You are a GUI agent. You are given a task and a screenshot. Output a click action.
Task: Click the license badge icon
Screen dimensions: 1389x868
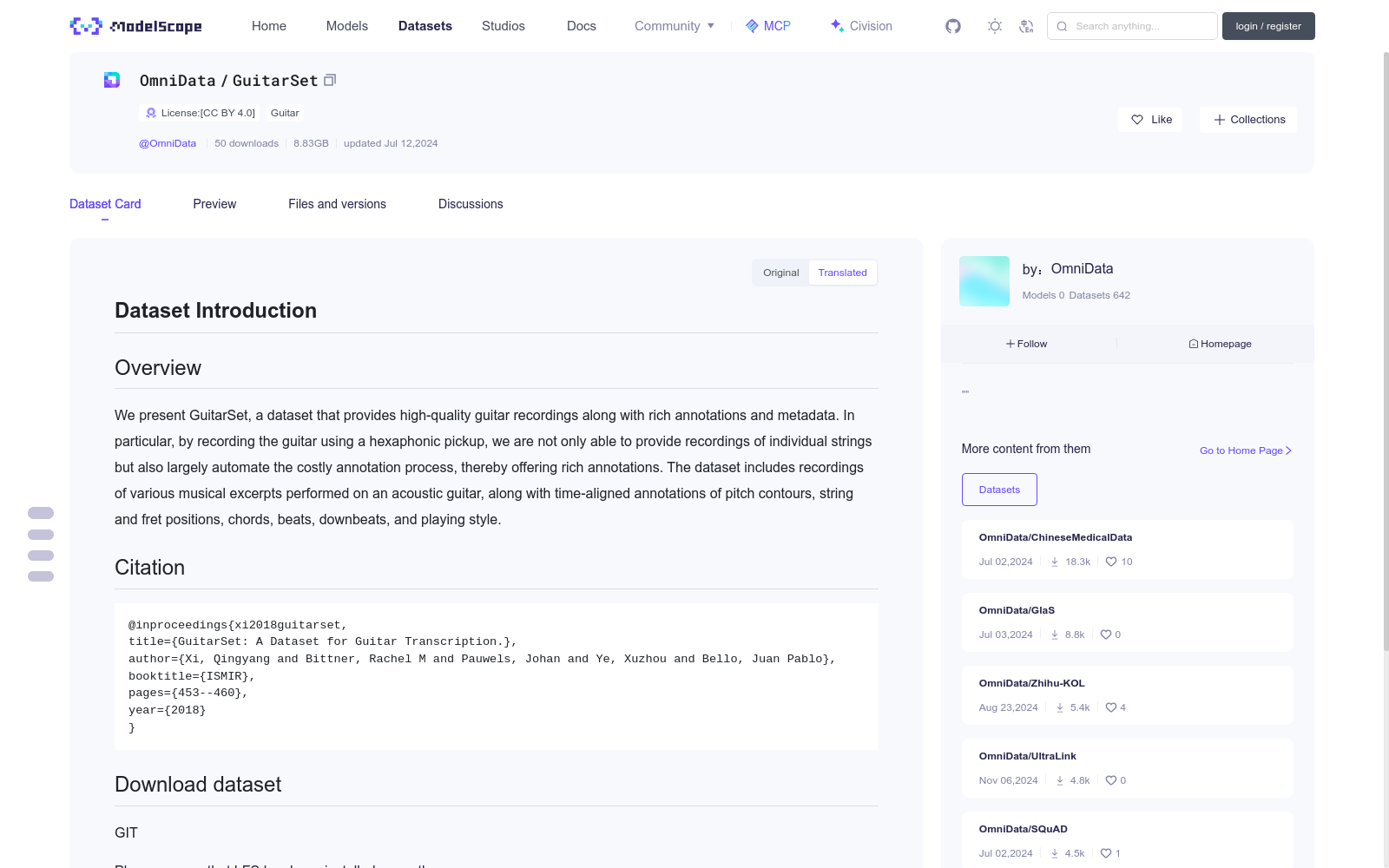[x=151, y=113]
